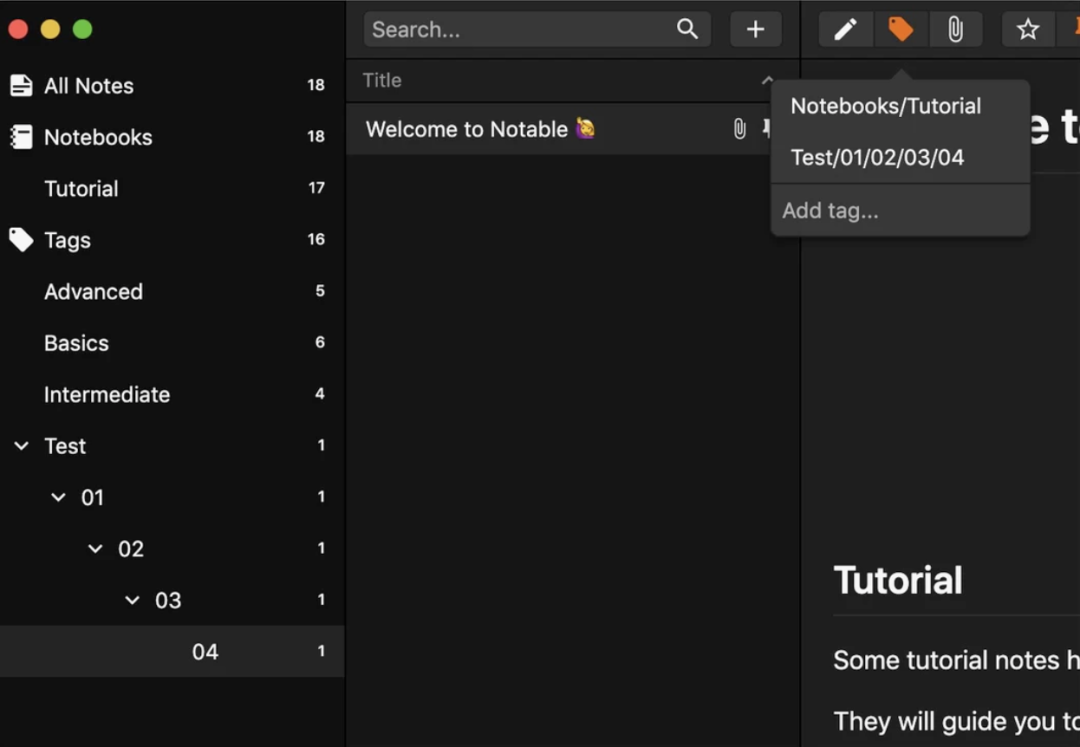Open All Notes in sidebar
Image resolution: width=1080 pixels, height=747 pixels.
click(x=172, y=85)
